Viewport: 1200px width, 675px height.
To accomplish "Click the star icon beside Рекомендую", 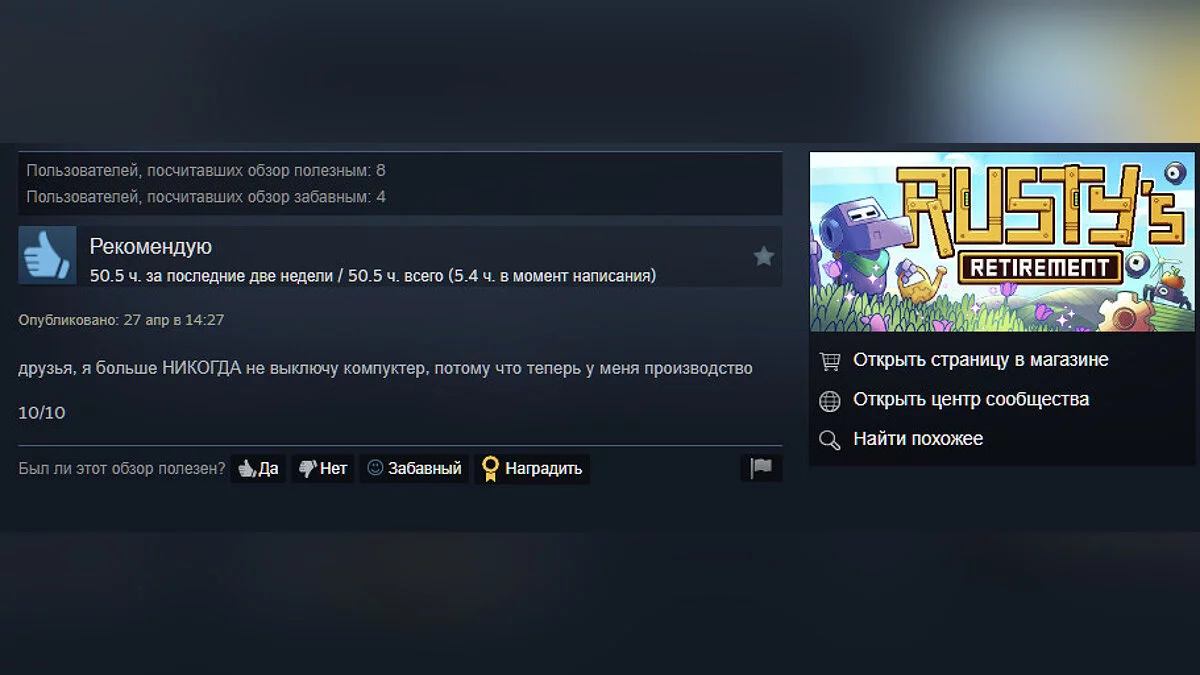I will [764, 257].
